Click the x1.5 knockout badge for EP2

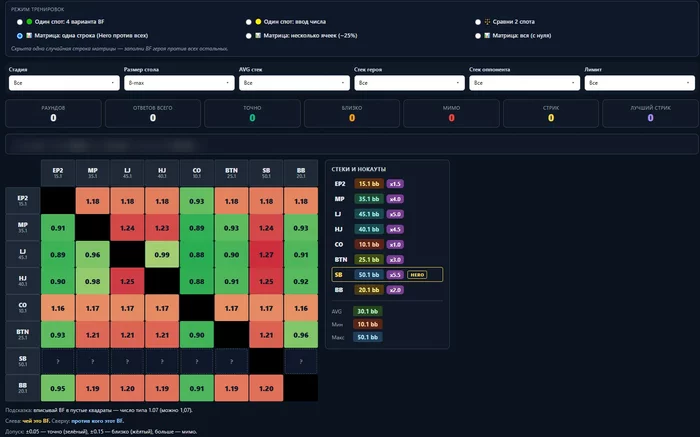[395, 184]
